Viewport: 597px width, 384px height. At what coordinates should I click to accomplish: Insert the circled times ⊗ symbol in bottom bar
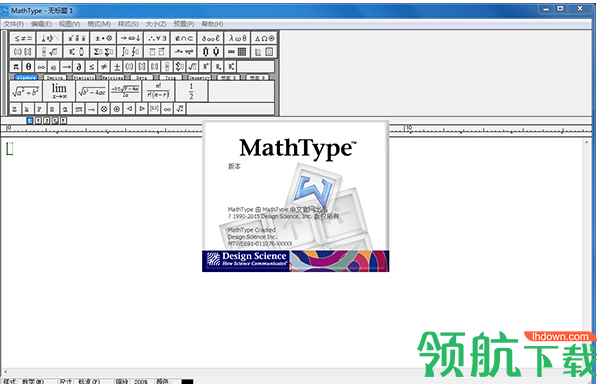[x=104, y=109]
